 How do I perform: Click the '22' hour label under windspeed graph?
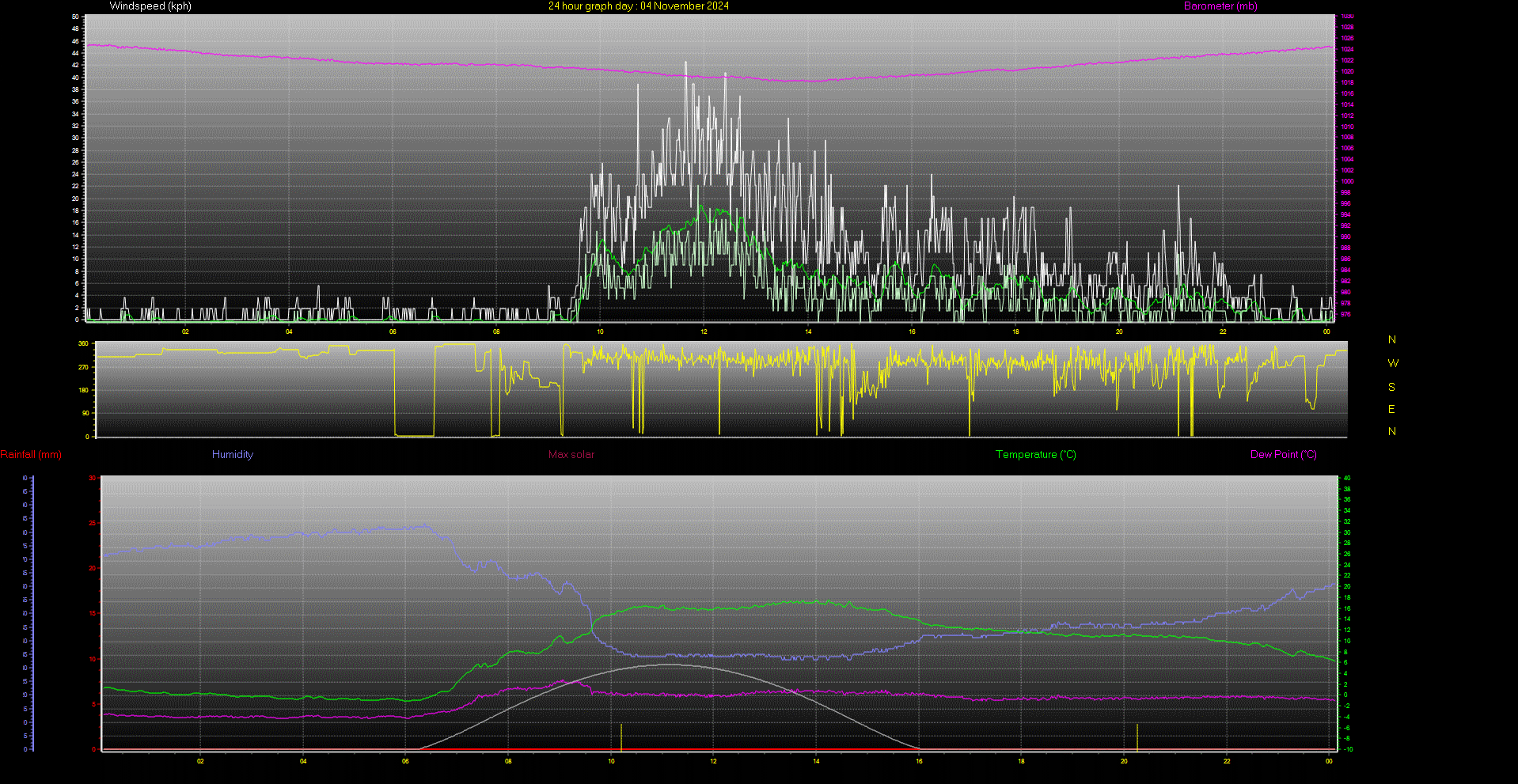[1223, 331]
